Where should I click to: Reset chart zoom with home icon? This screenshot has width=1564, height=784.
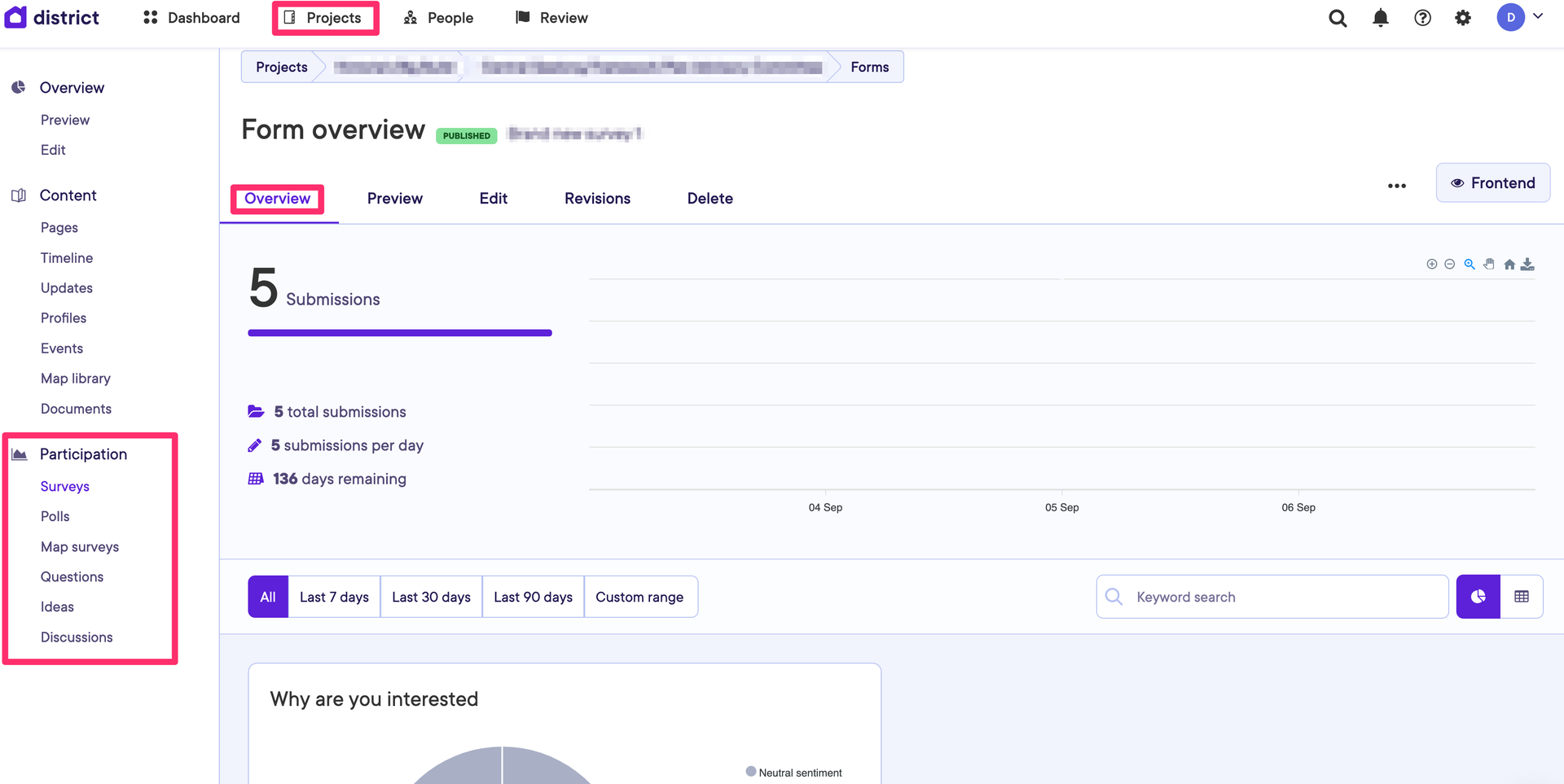click(1509, 265)
